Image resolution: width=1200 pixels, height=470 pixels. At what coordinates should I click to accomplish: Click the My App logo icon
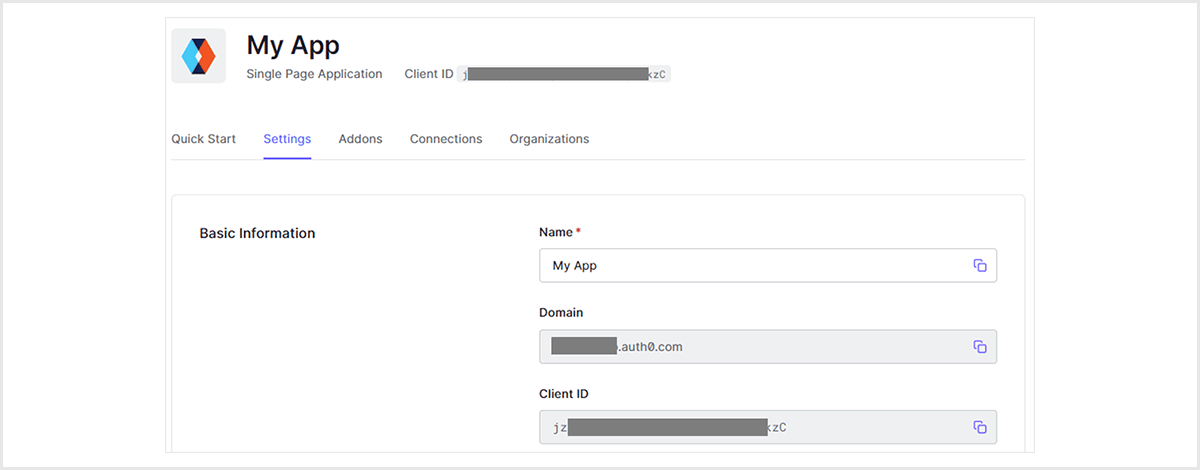198,55
